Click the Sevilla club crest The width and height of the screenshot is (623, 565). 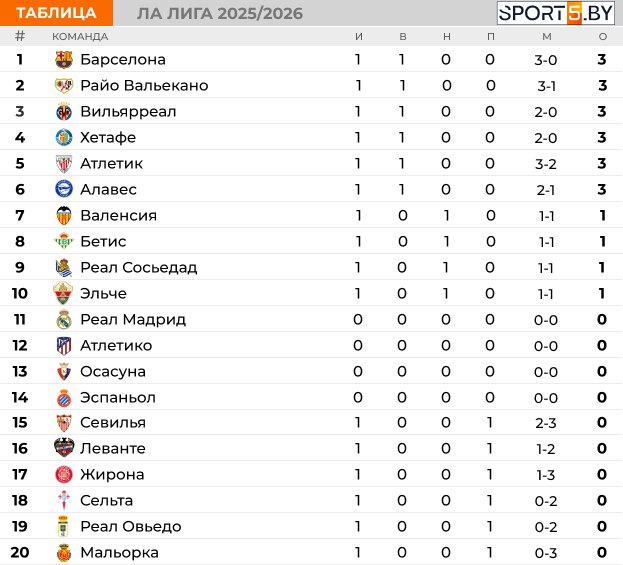(64, 423)
